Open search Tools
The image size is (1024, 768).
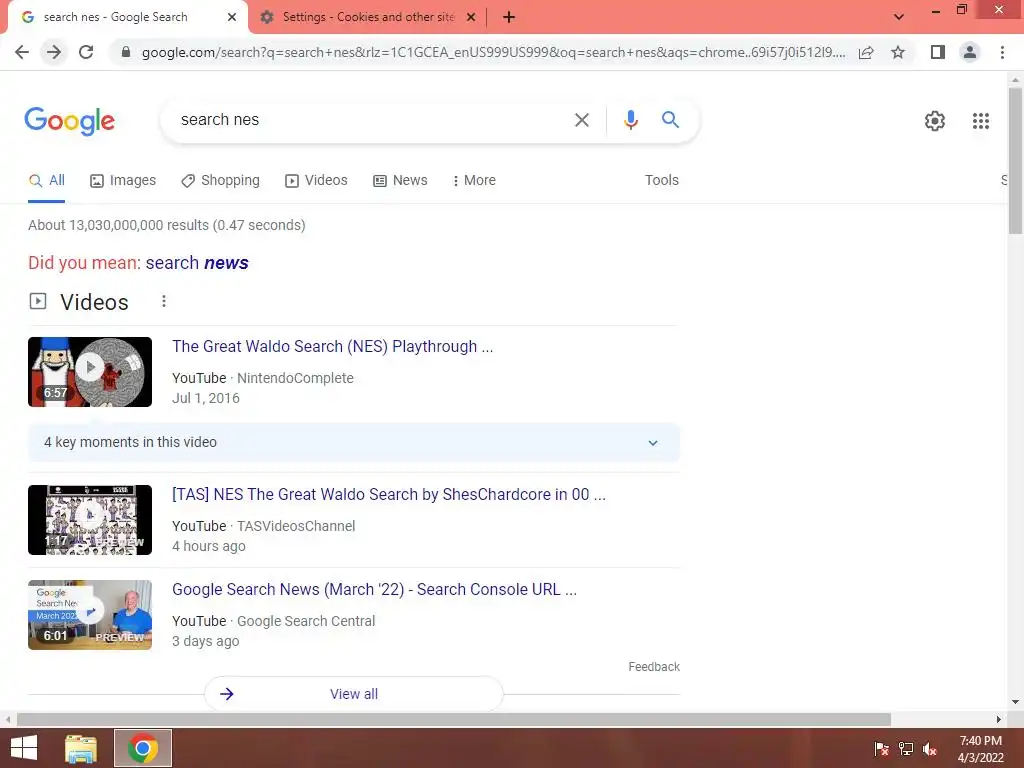pyautogui.click(x=662, y=180)
